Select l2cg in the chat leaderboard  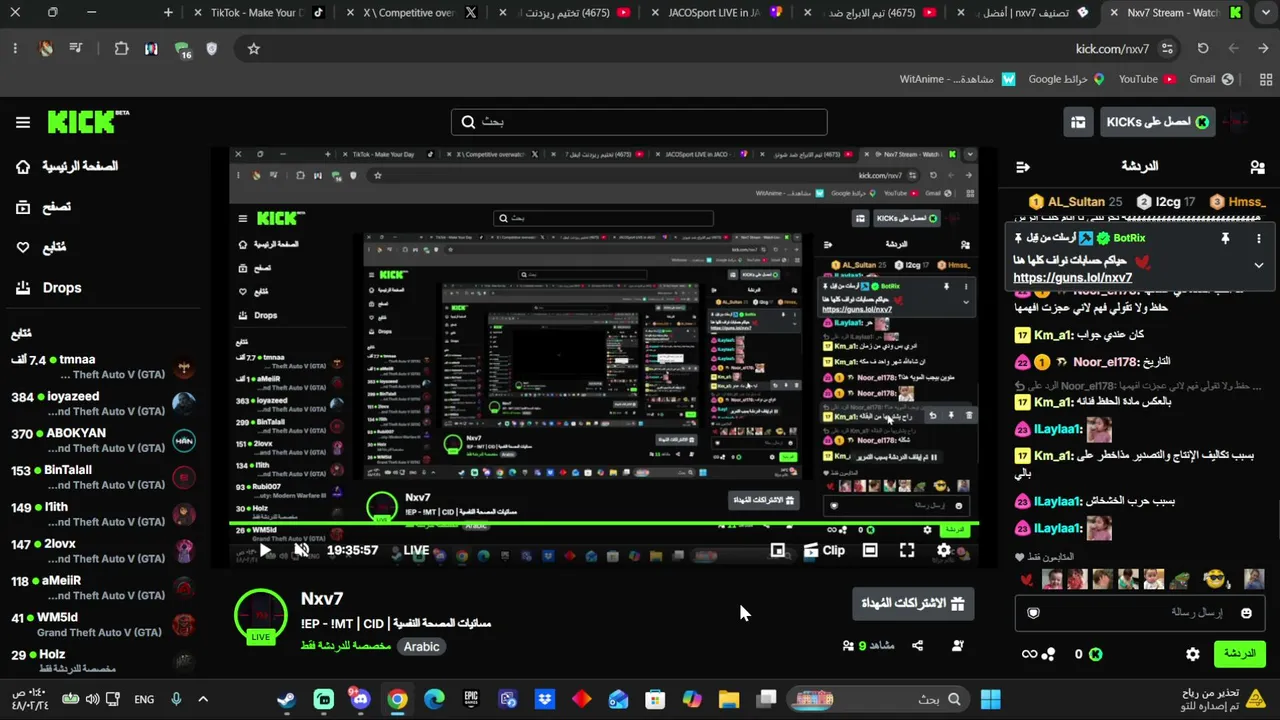click(x=1166, y=202)
